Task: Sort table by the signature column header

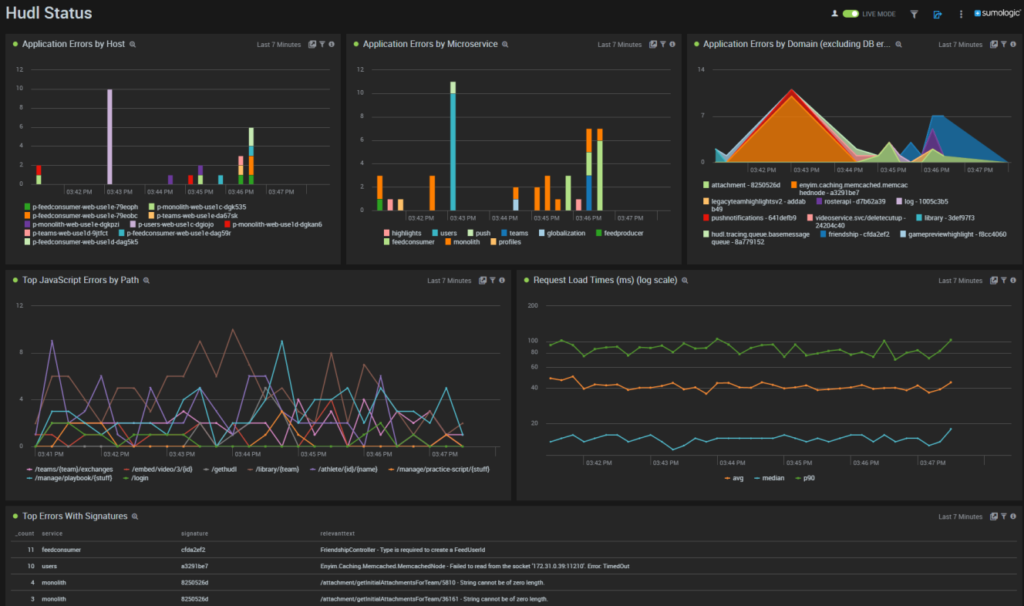Action: click(194, 534)
